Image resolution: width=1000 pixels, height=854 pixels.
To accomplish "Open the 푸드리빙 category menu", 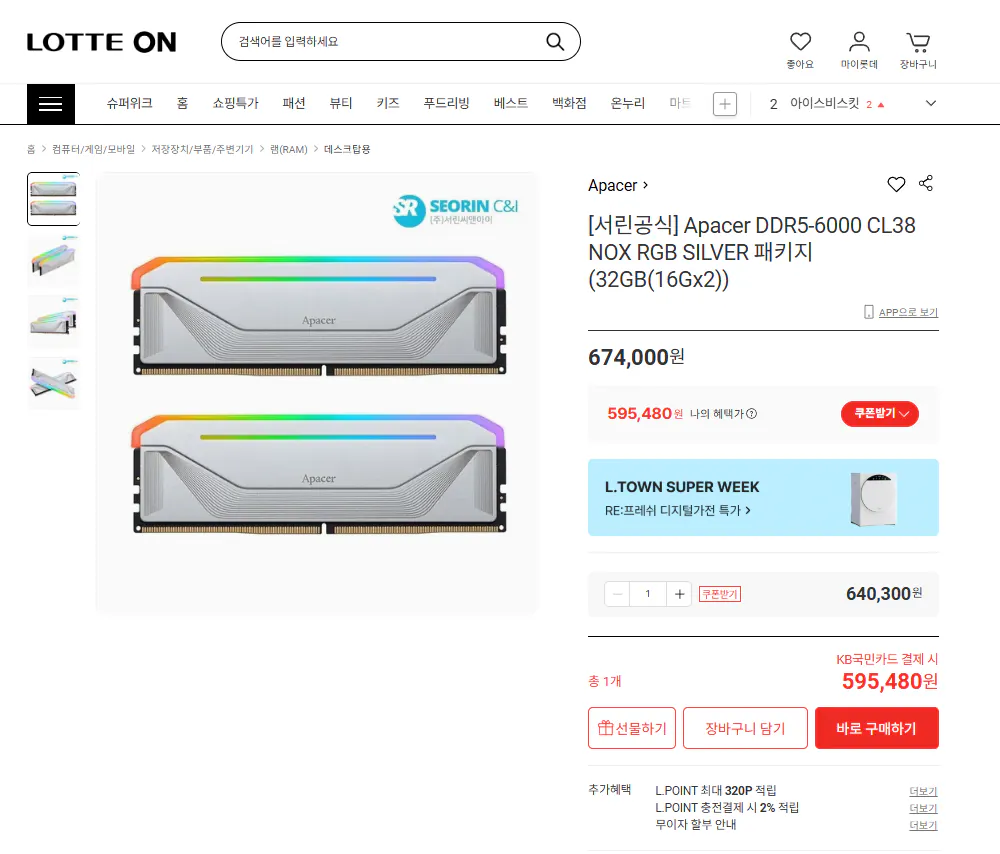I will (x=446, y=103).
